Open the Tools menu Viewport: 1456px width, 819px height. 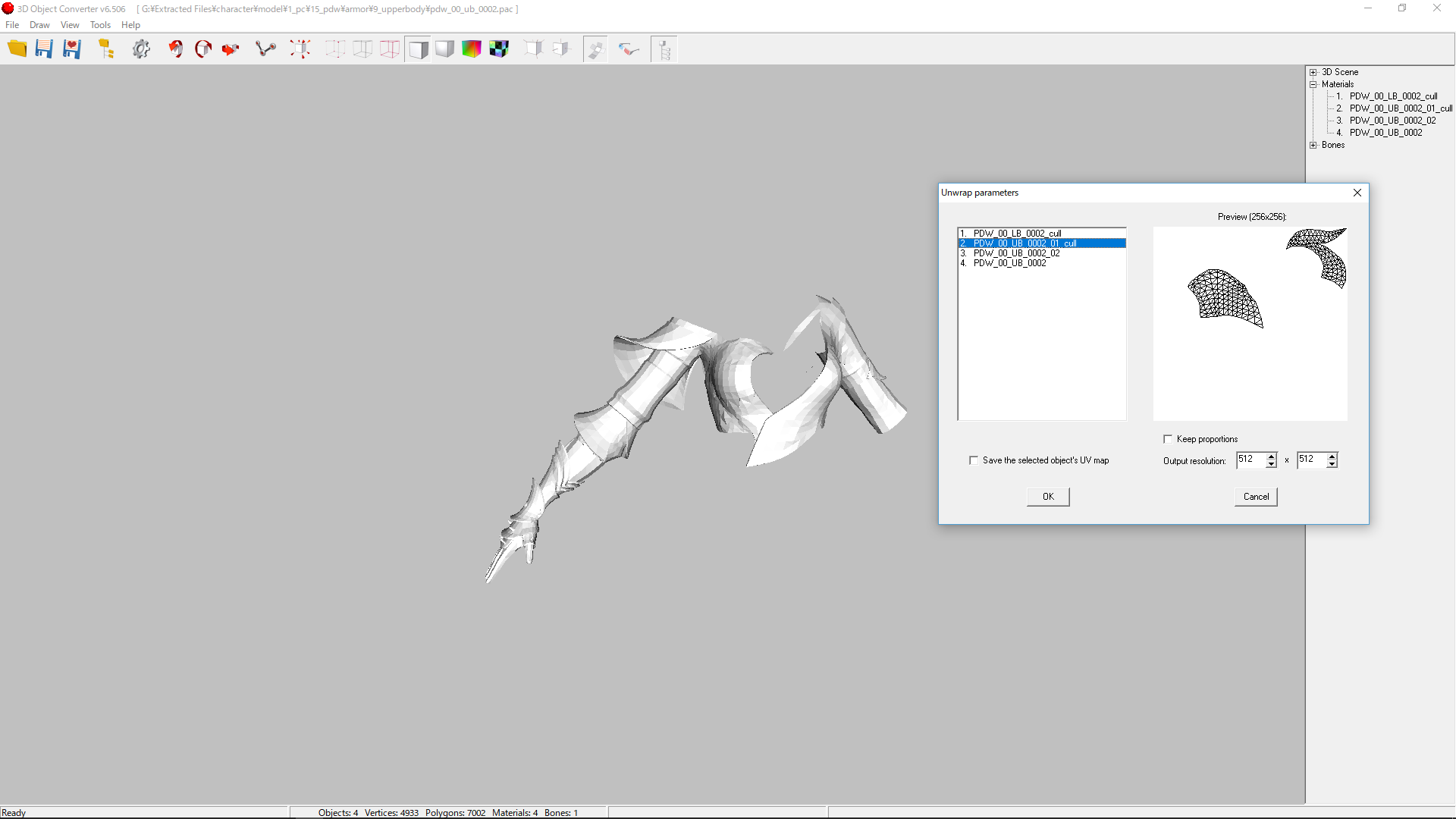pos(100,25)
